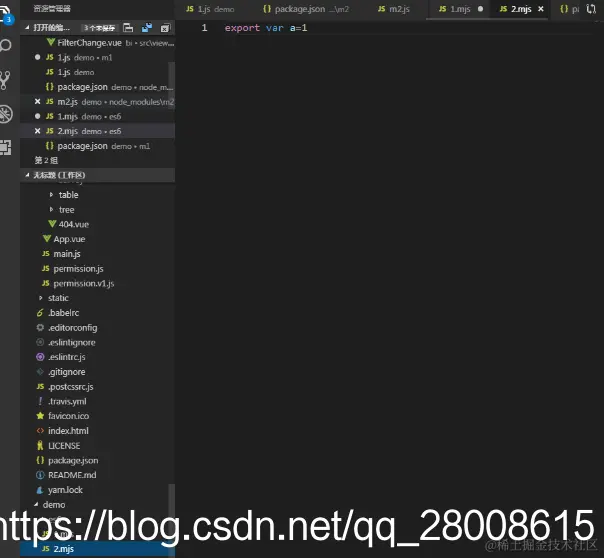The height and width of the screenshot is (558, 604).
Task: Open the Extensions view icon
Action: pyautogui.click(x=5, y=147)
